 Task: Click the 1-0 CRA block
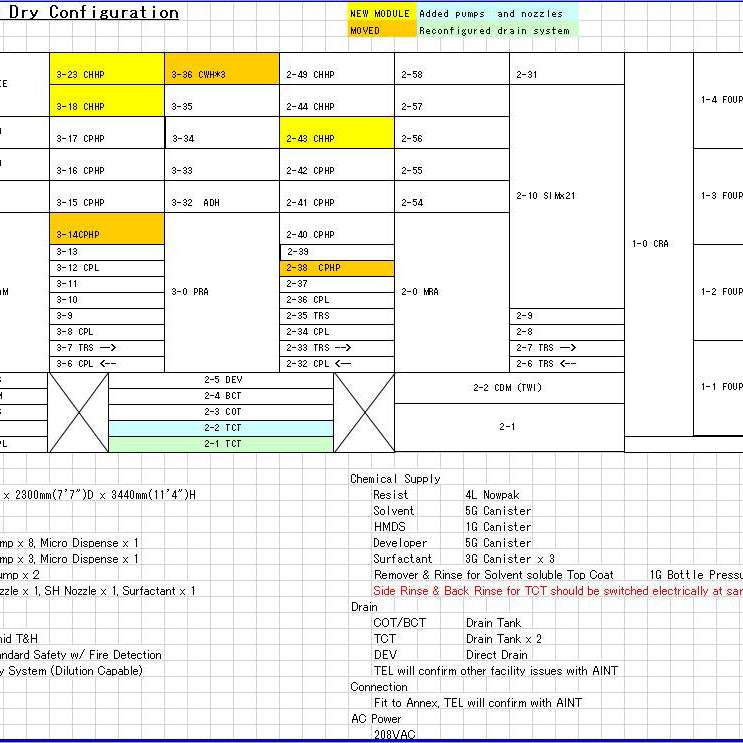click(659, 243)
